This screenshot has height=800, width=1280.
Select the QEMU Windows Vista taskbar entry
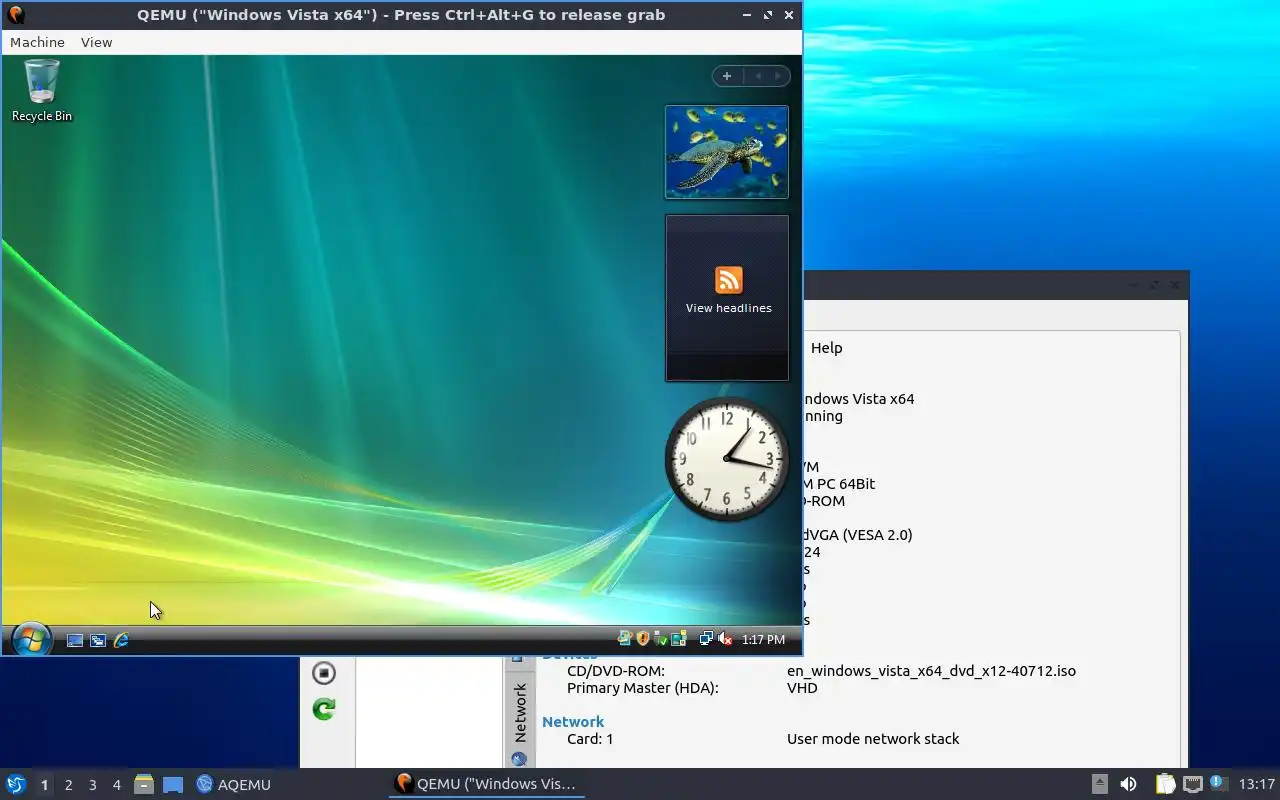(x=486, y=784)
